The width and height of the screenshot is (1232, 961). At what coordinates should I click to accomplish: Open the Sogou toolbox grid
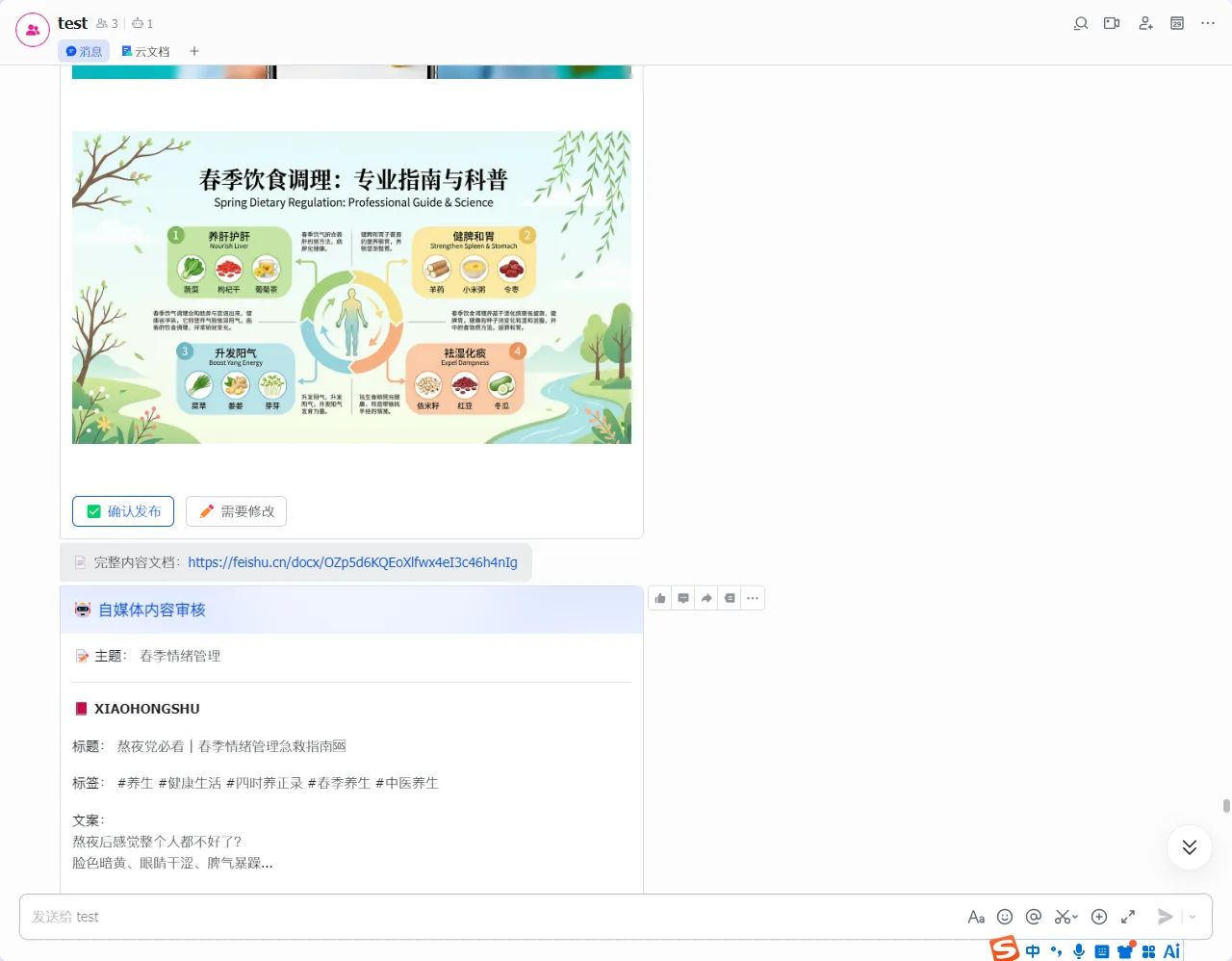(x=1148, y=951)
